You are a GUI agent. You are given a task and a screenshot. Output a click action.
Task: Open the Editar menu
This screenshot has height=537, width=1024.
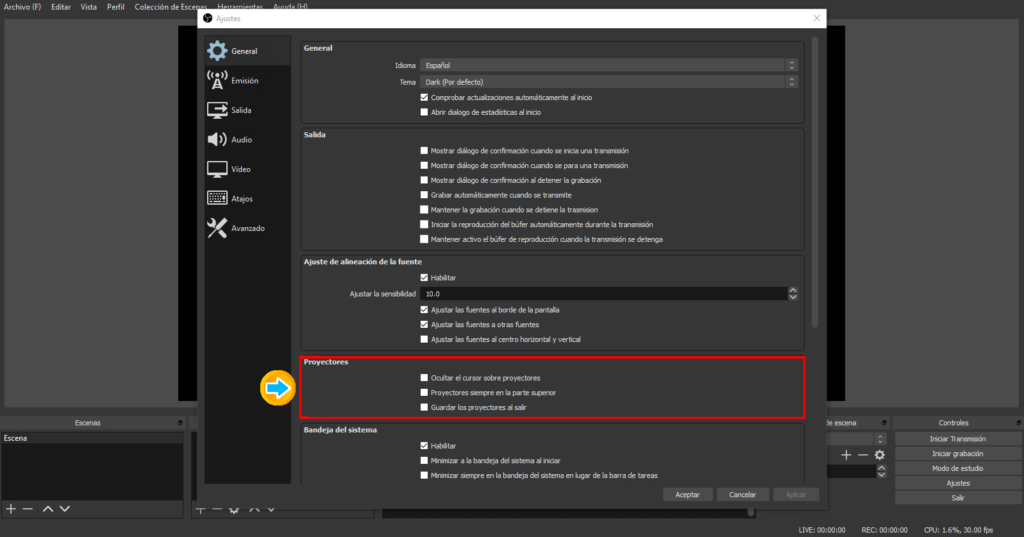point(61,7)
